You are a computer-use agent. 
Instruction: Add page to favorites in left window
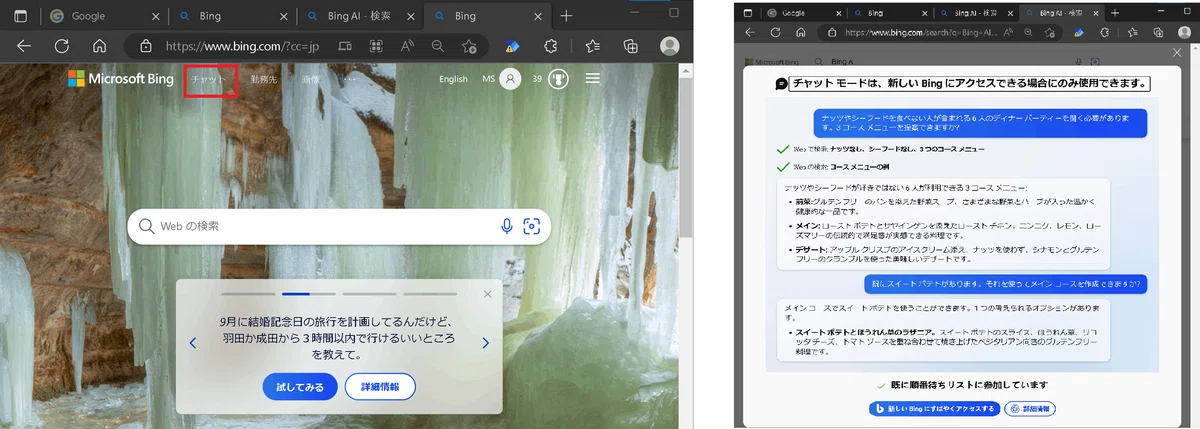(469, 46)
